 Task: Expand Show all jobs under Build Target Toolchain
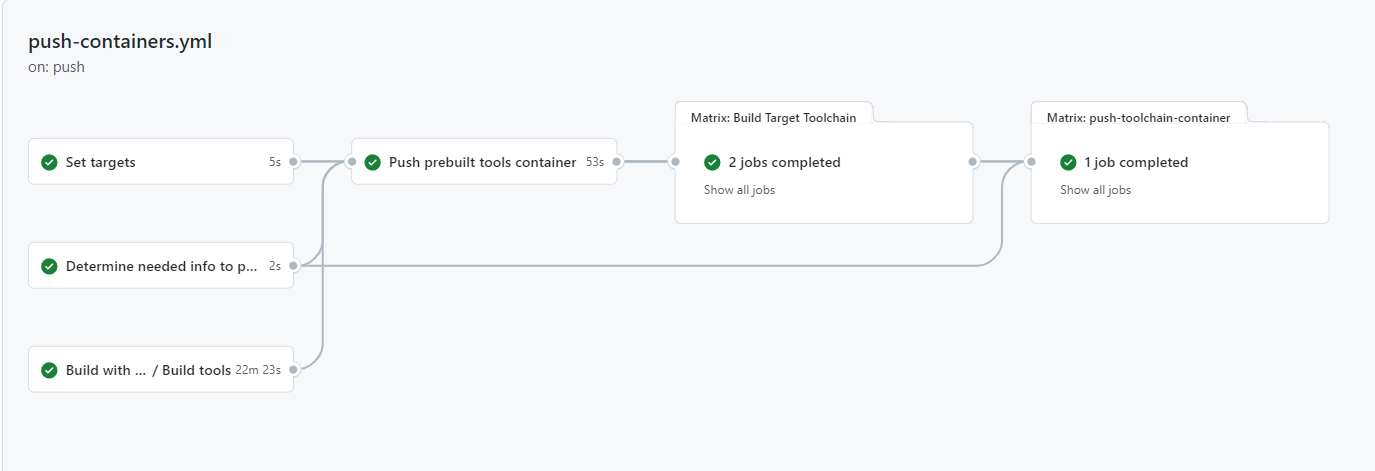(739, 190)
